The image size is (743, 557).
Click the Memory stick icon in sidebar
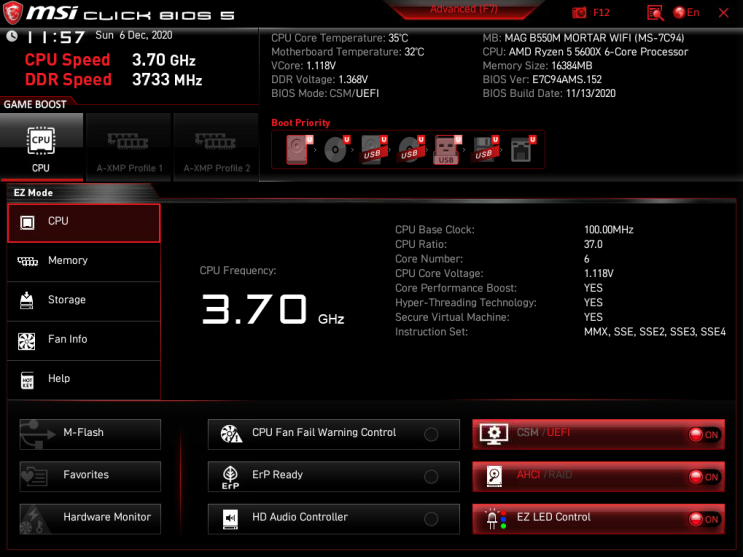tap(27, 261)
